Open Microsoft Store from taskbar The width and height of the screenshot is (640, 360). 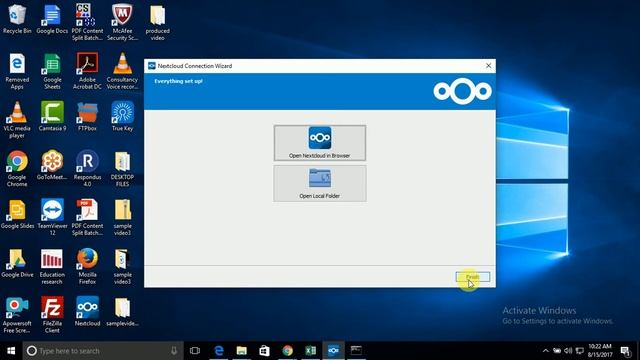[264, 351]
